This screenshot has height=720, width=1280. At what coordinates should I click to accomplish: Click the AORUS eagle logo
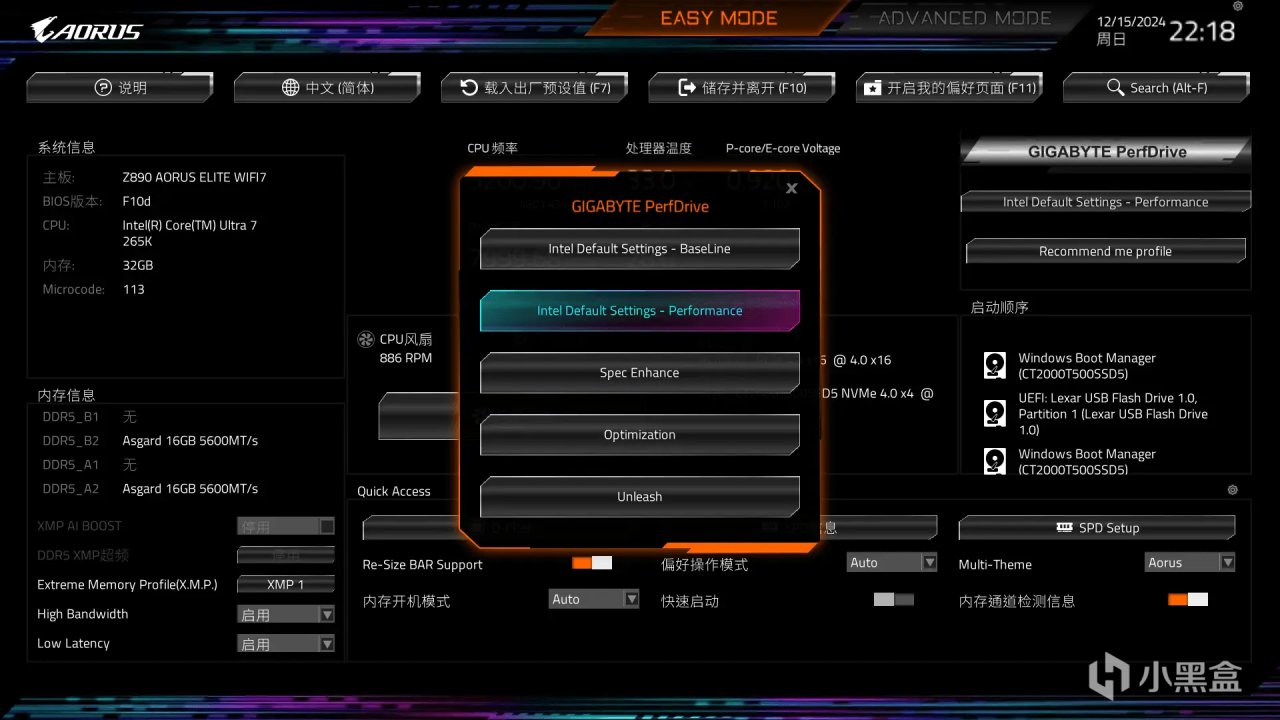[87, 30]
